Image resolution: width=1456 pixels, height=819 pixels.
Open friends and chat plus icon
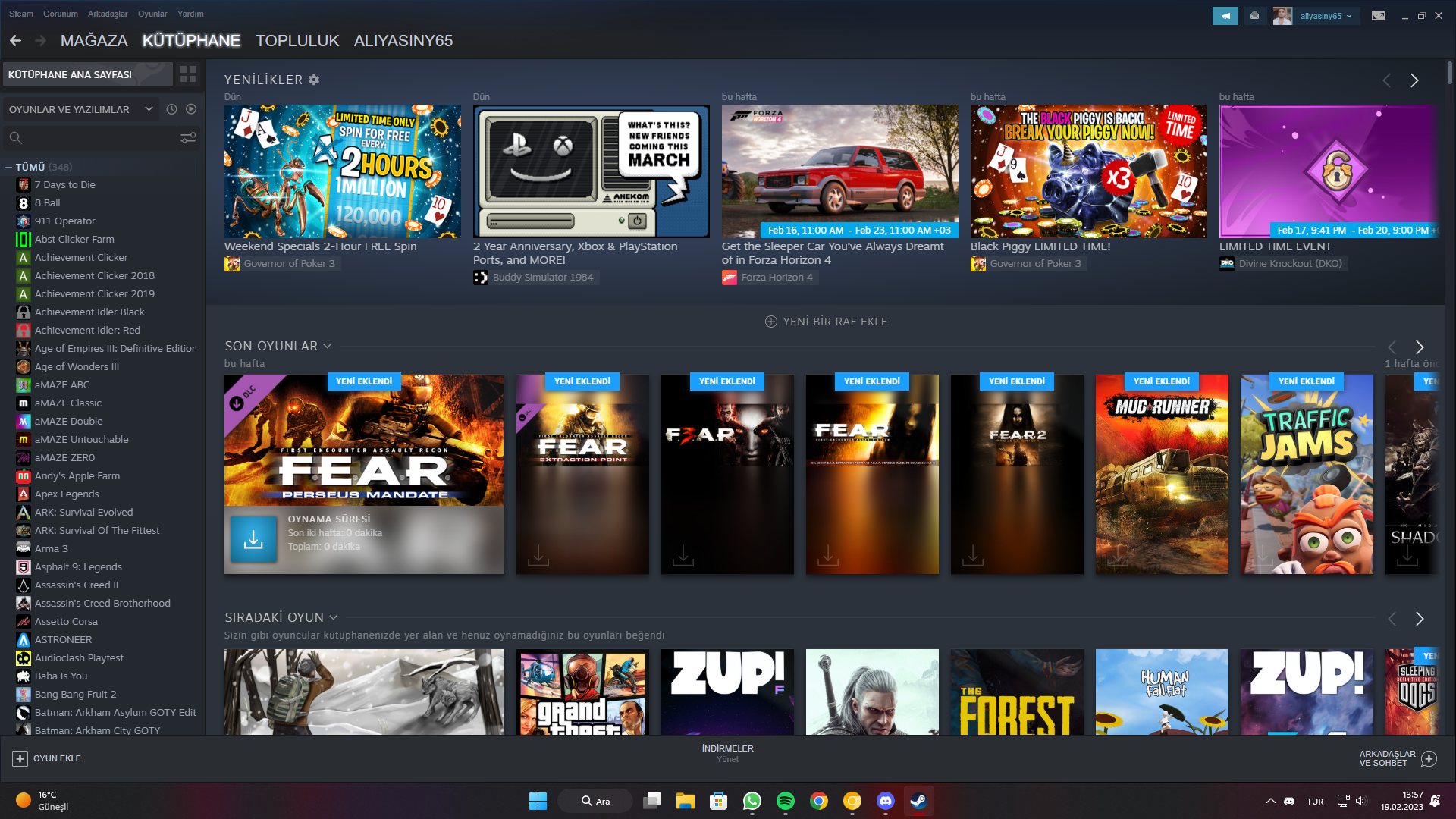pyautogui.click(x=1429, y=758)
